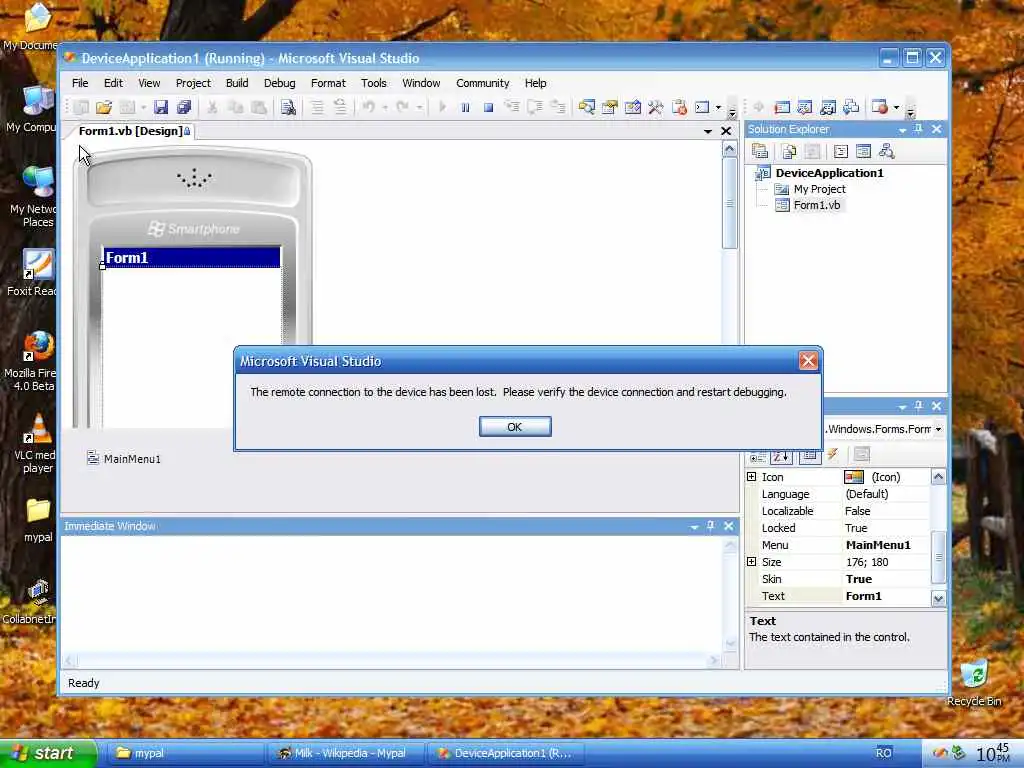Image resolution: width=1024 pixels, height=768 pixels.
Task: Show Events with the lightning bolt icon
Action: click(833, 455)
